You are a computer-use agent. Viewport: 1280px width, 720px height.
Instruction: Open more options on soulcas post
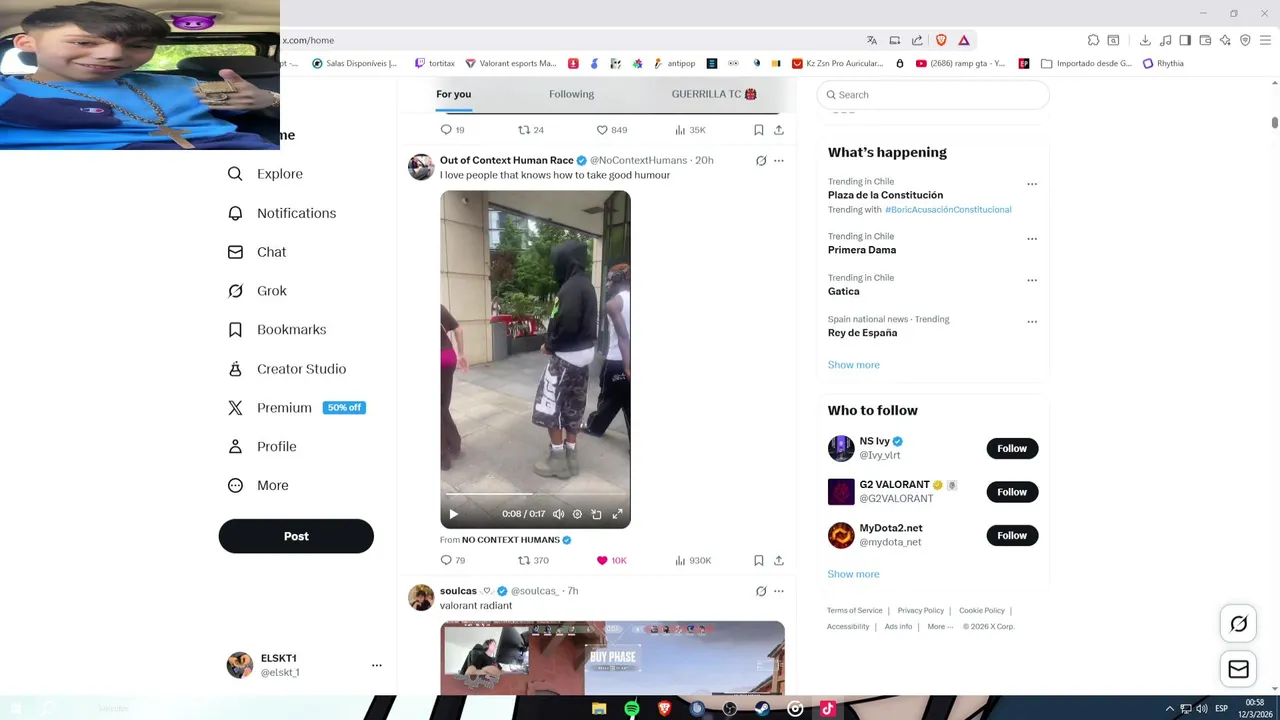tap(779, 591)
